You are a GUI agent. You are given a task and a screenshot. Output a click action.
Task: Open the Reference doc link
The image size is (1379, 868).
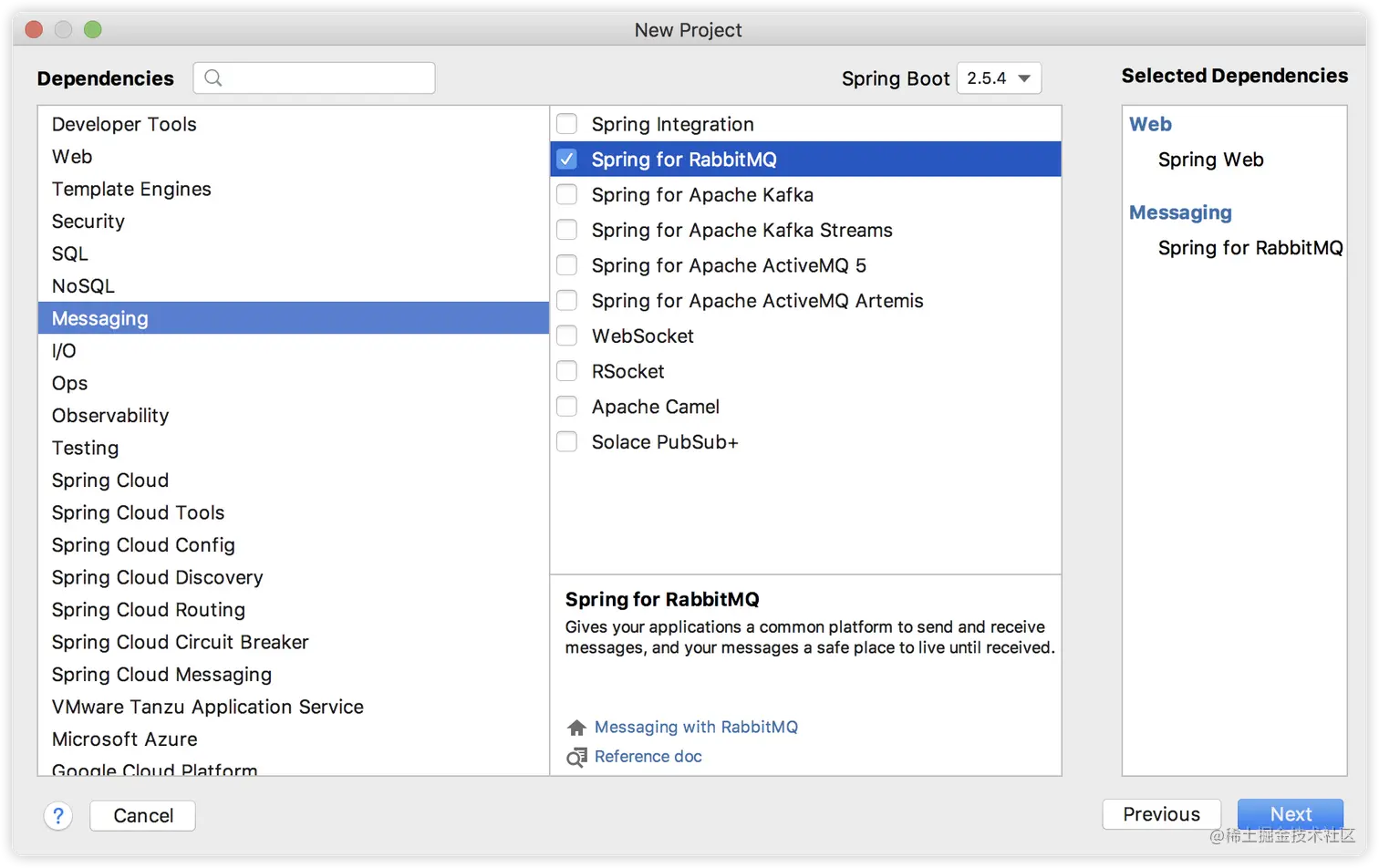point(648,757)
